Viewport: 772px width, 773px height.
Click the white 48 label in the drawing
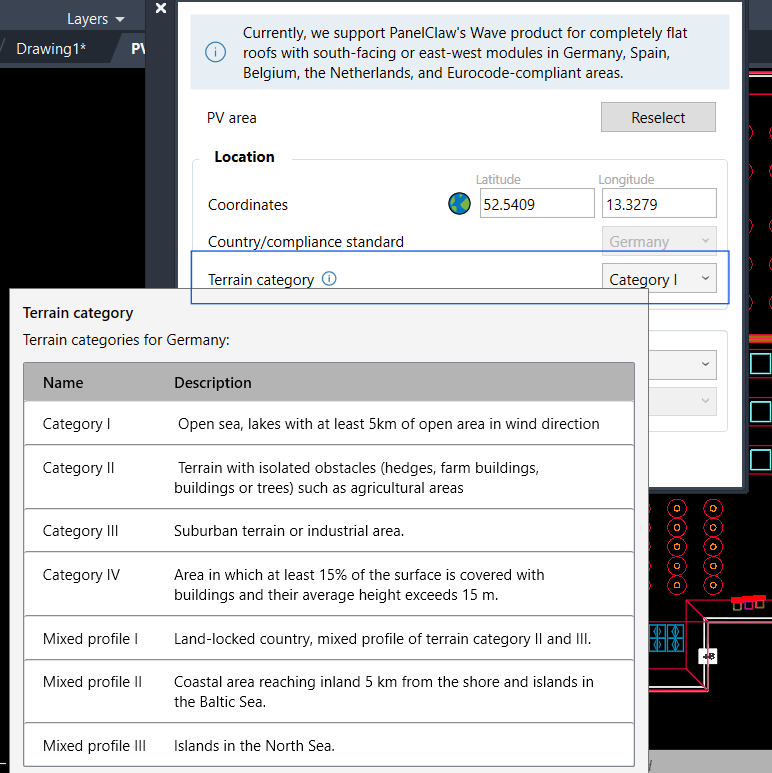(709, 656)
